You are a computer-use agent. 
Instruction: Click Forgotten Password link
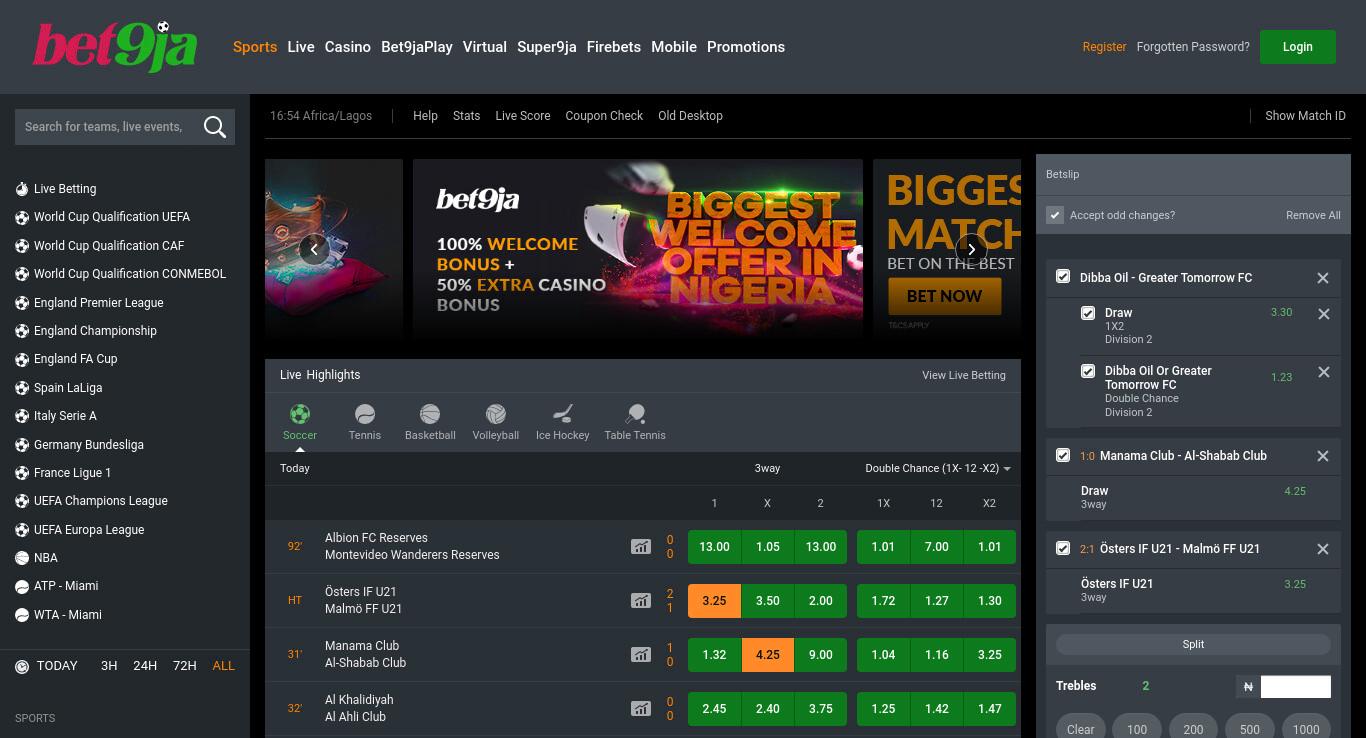tap(1193, 47)
